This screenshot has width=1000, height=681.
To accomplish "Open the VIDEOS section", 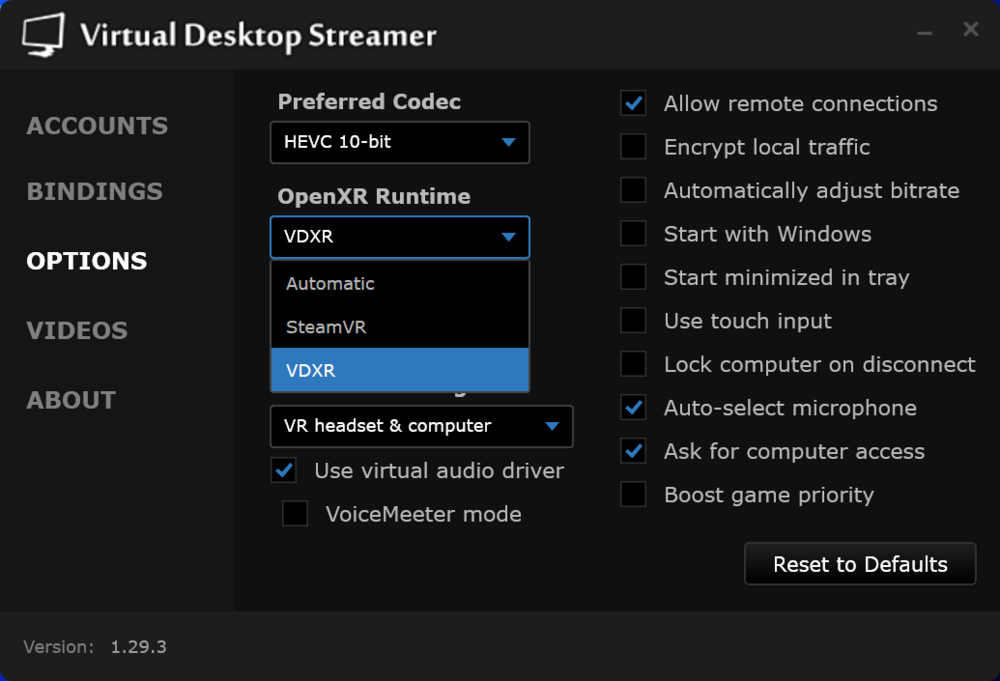I will tap(77, 331).
